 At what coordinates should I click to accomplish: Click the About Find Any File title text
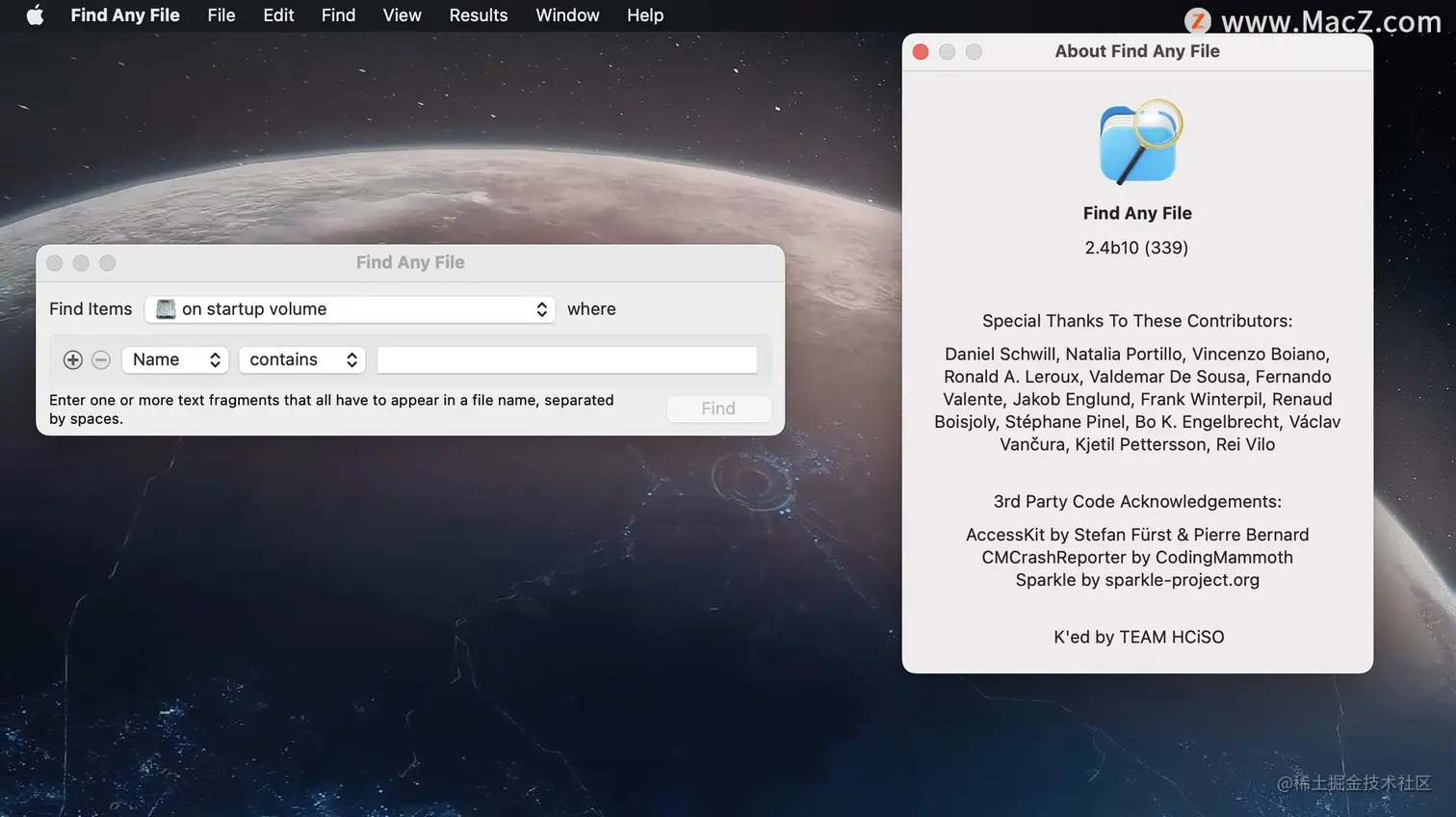1137,51
